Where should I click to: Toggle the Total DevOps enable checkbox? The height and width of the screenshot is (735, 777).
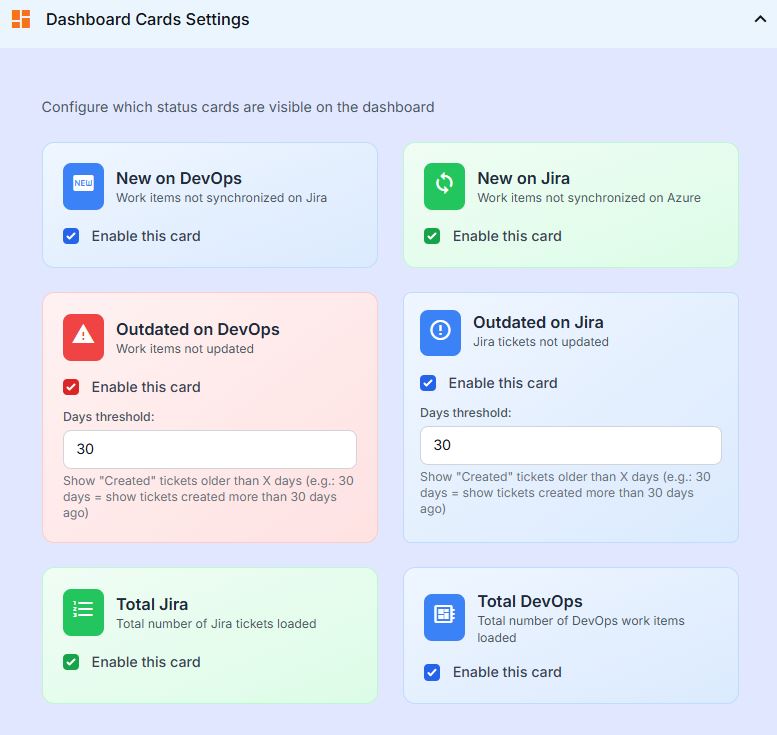[x=432, y=672]
